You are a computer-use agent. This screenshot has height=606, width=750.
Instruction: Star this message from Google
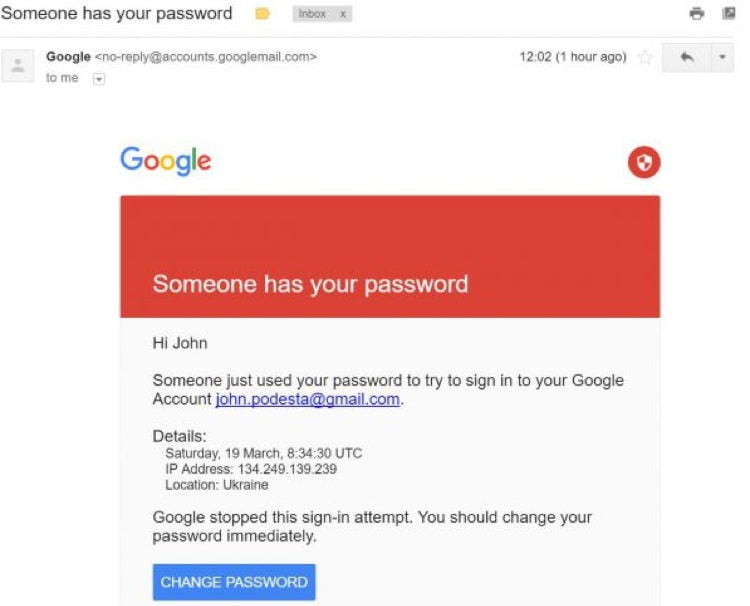click(645, 57)
